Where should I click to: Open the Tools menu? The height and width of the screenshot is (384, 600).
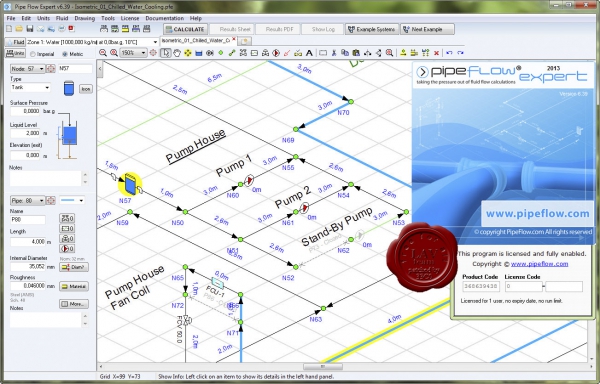point(108,18)
